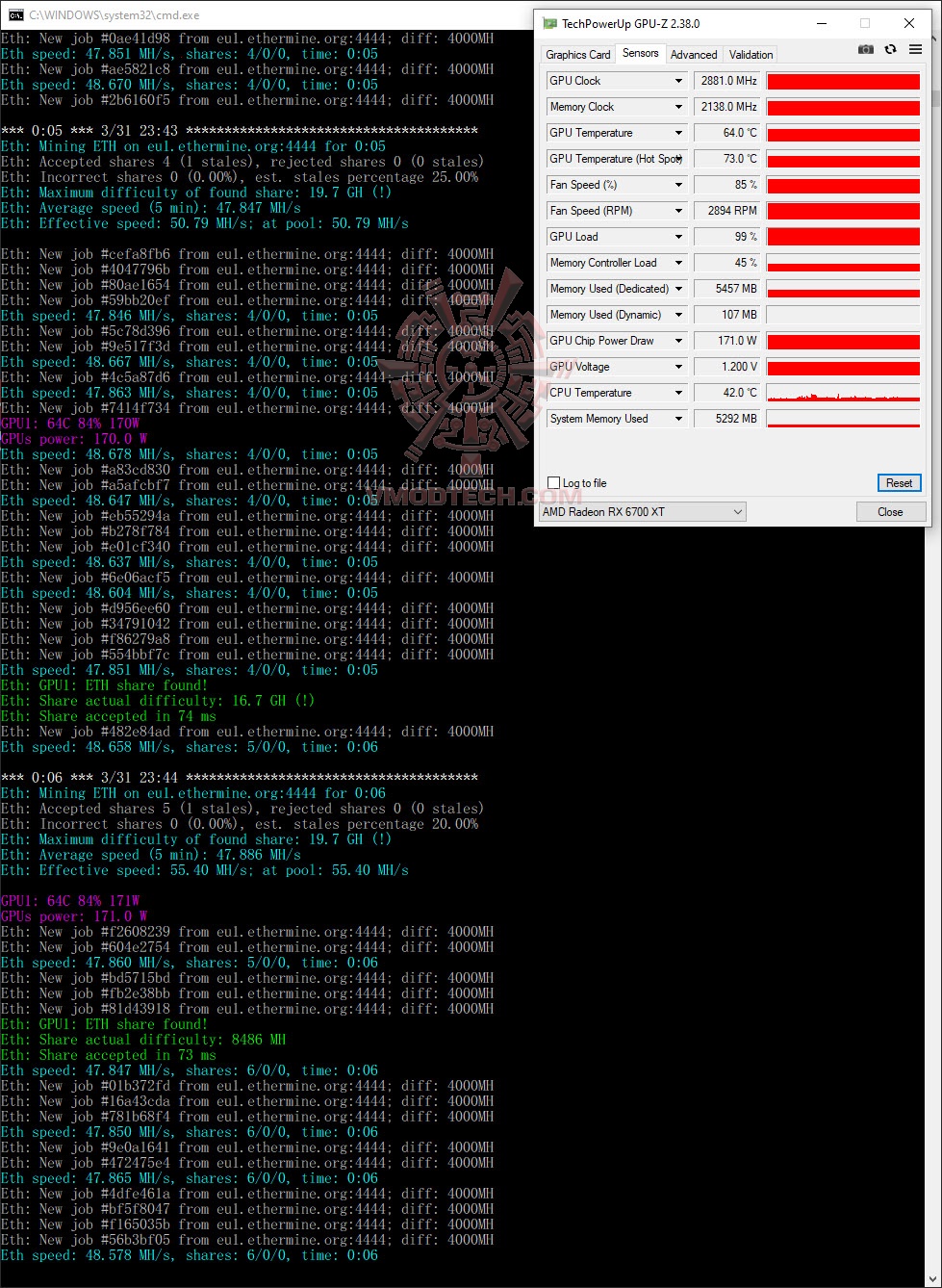Viewport: 942px width, 1288px height.
Task: Click the 85 % fan speed value
Action: point(726,185)
